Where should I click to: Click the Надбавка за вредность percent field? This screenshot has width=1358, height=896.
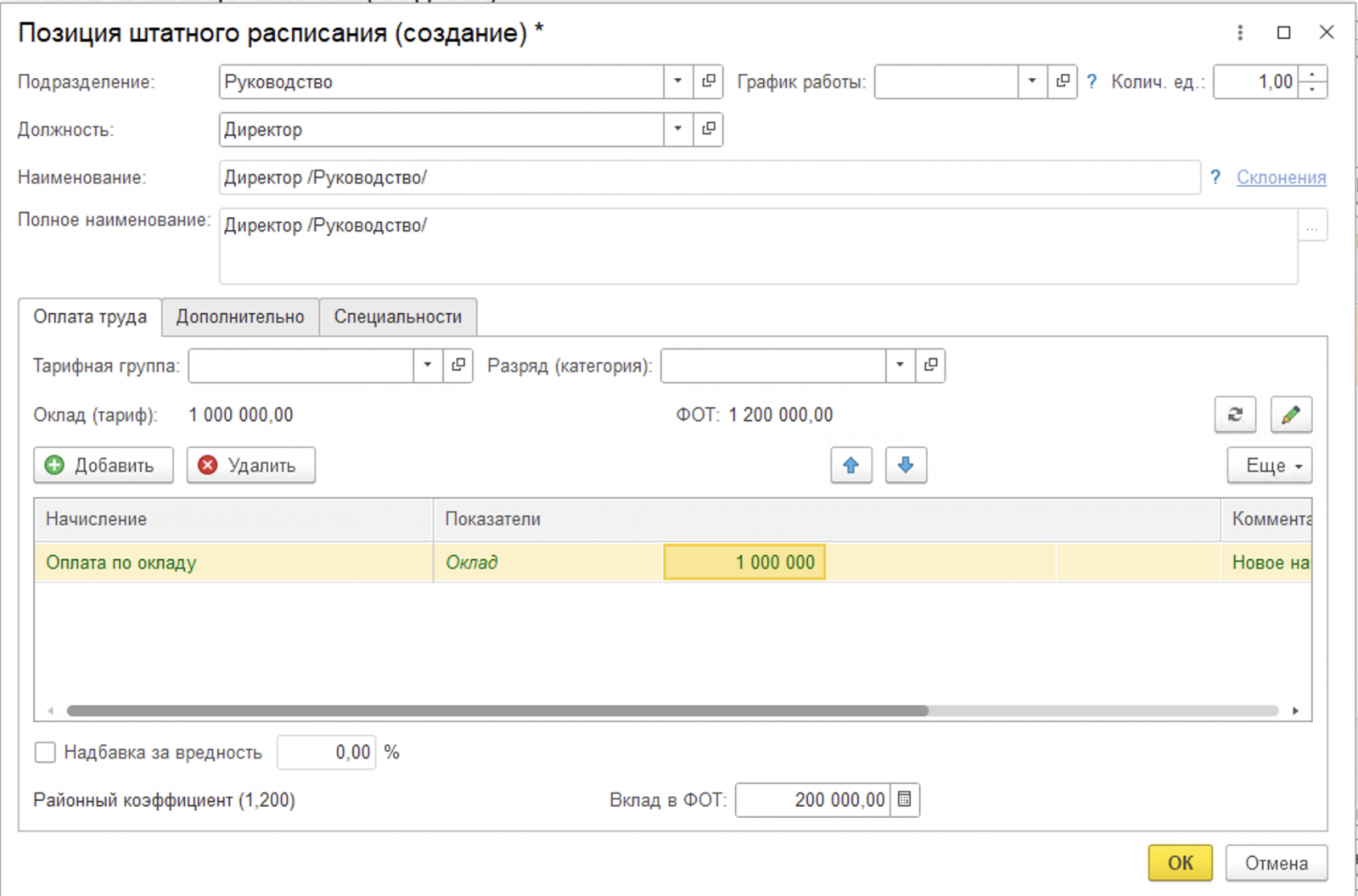(x=327, y=752)
